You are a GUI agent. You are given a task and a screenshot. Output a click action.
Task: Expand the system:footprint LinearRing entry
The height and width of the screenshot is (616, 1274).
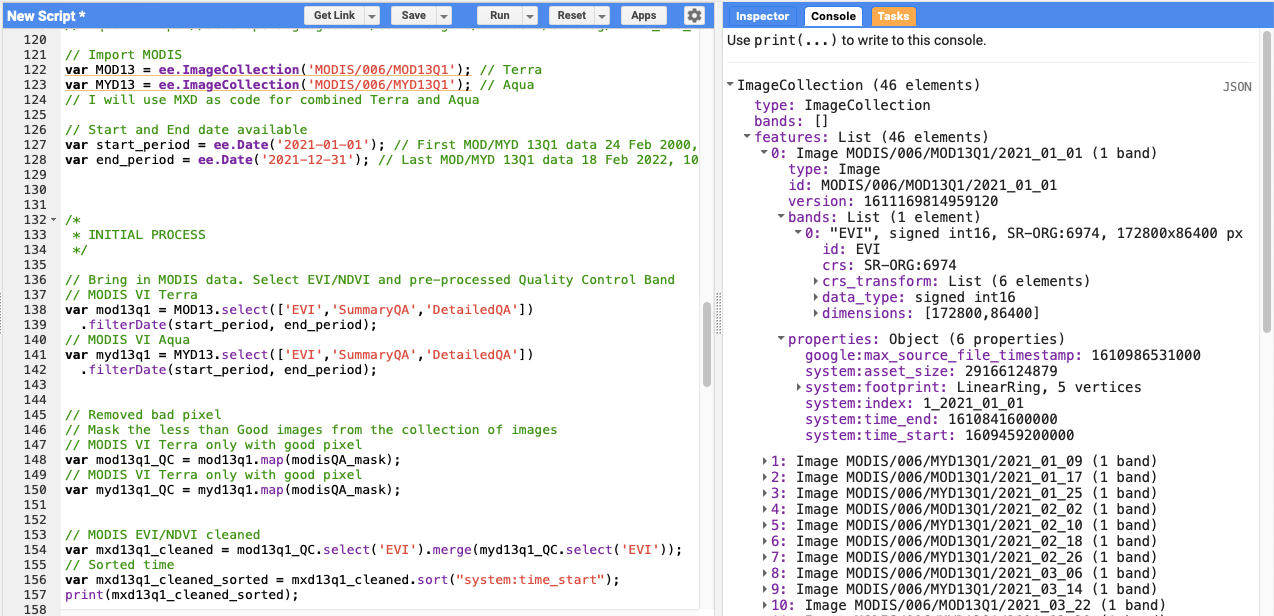(x=798, y=387)
